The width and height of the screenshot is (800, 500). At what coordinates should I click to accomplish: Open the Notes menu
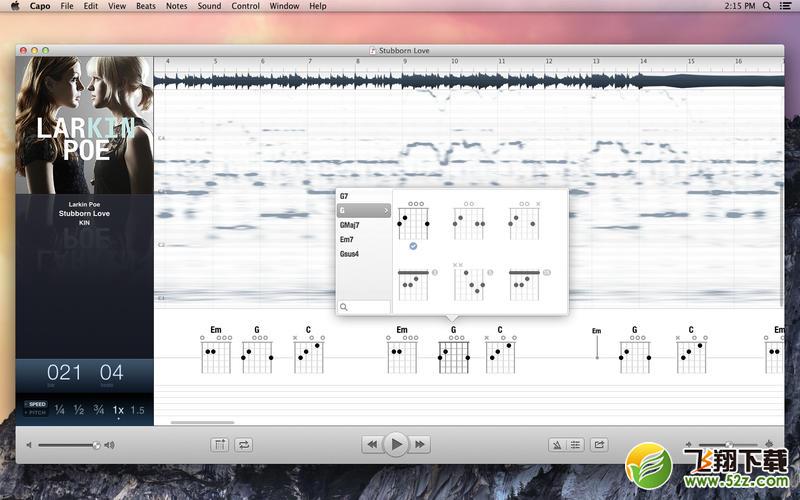pyautogui.click(x=177, y=6)
